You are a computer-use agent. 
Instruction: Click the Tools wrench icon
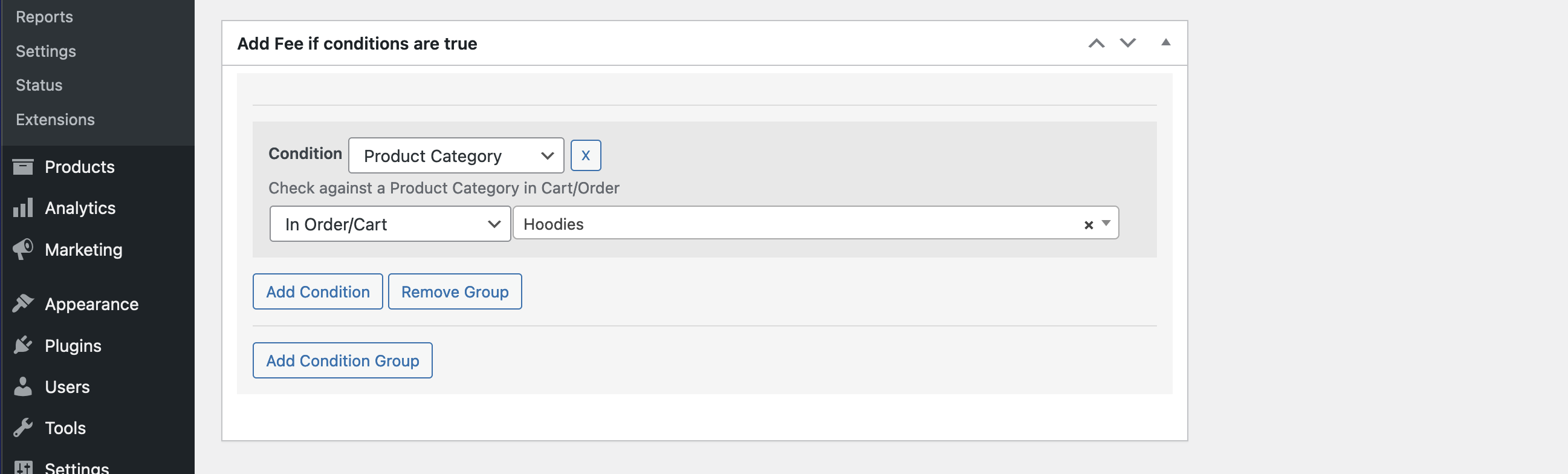(23, 428)
